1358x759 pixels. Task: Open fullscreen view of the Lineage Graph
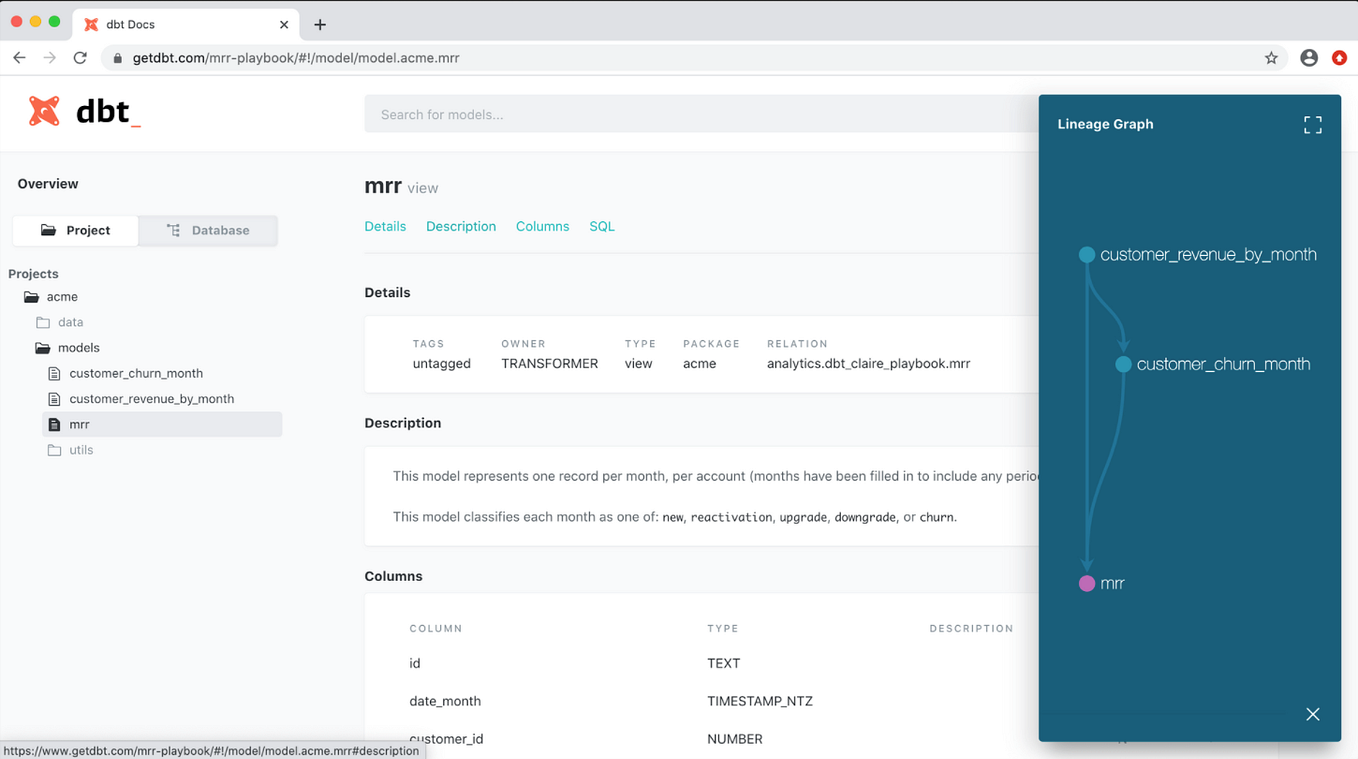point(1312,124)
